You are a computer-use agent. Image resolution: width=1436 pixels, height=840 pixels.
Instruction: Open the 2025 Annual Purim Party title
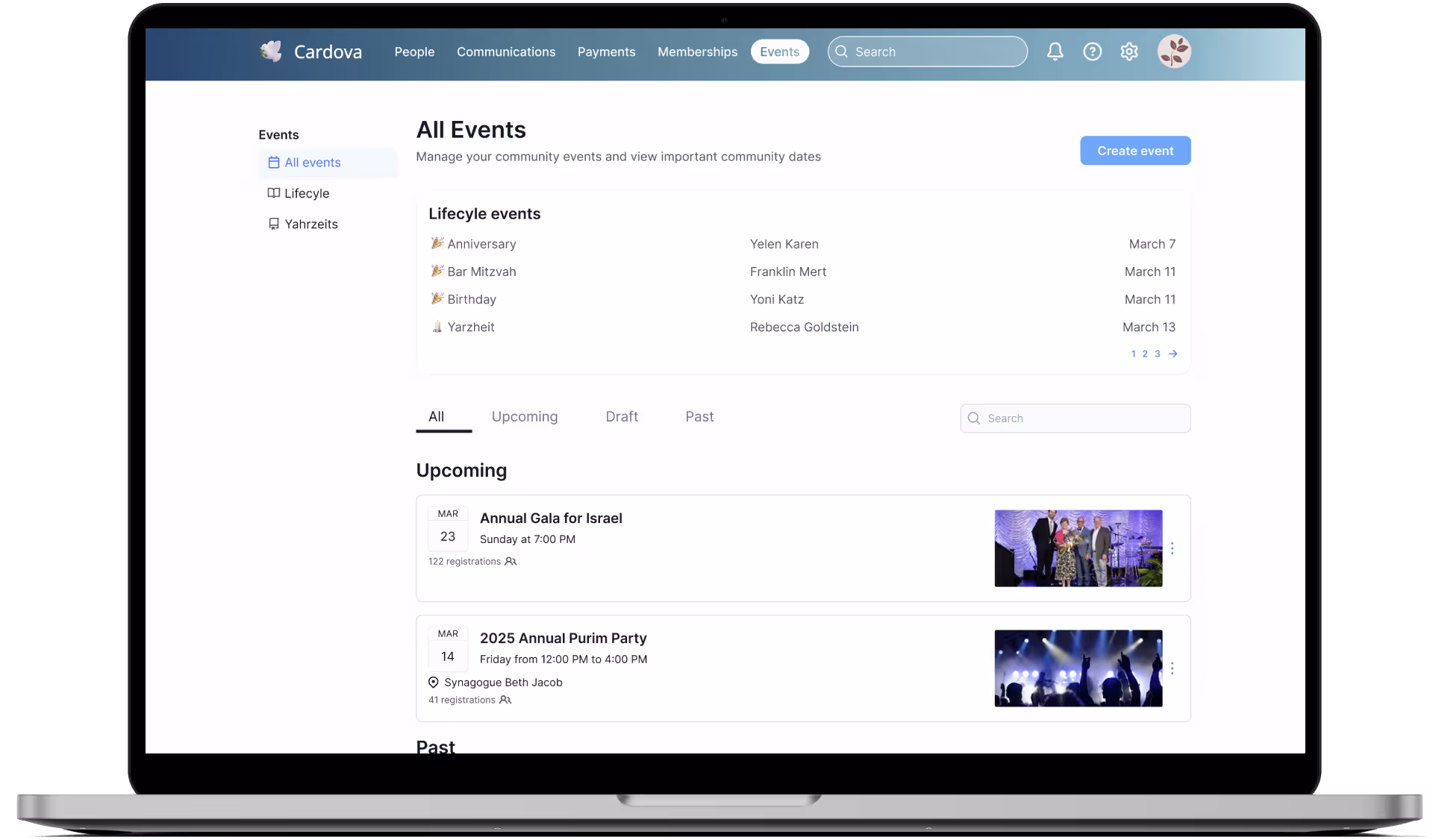click(563, 639)
